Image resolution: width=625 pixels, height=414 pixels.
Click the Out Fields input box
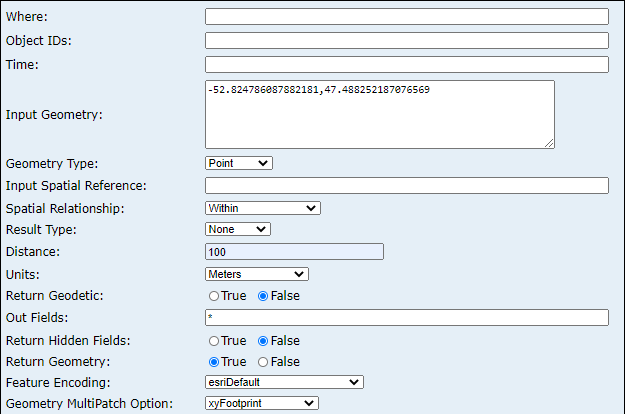point(406,318)
